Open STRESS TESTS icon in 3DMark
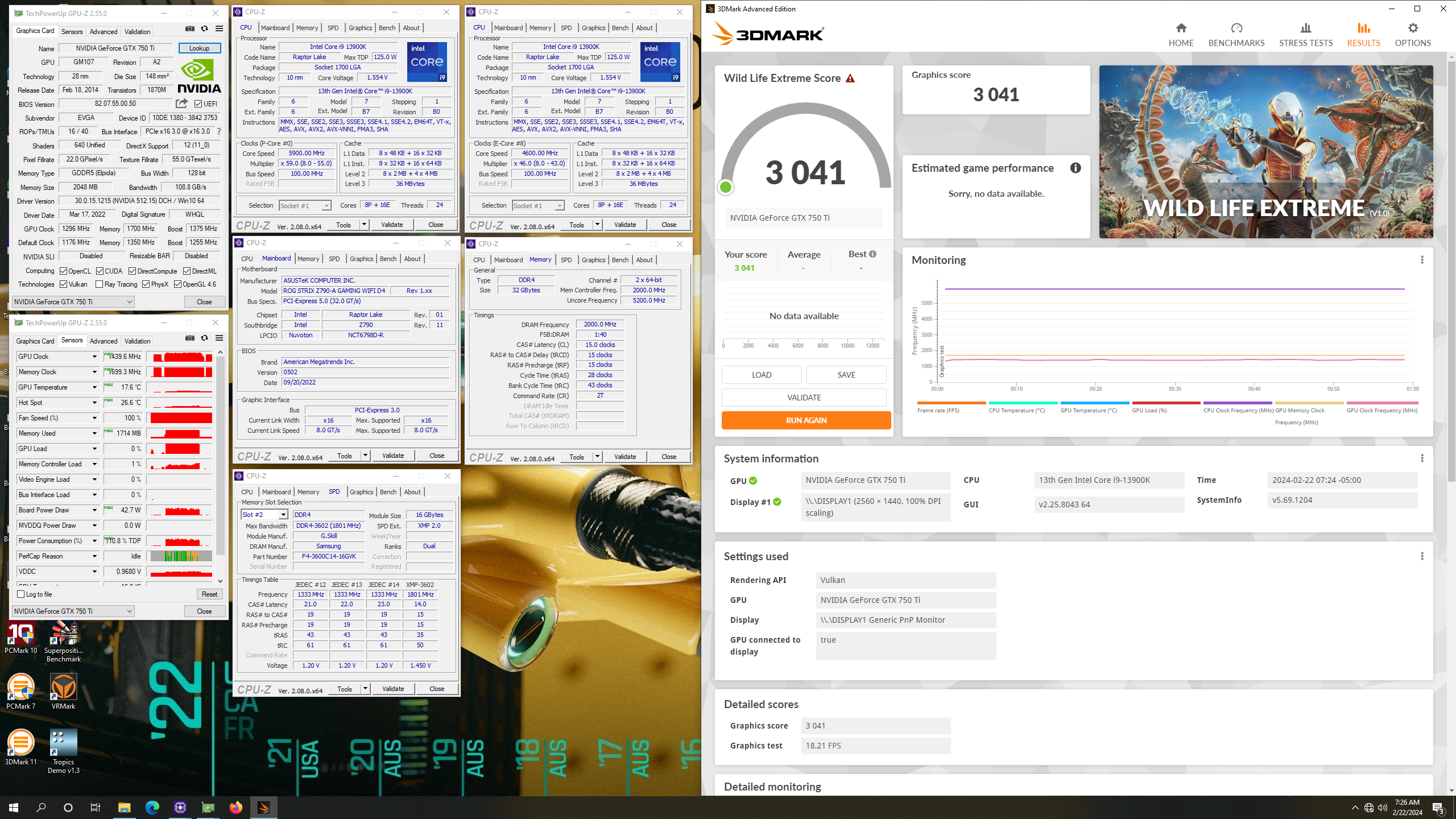The image size is (1456, 819). pos(1306,28)
